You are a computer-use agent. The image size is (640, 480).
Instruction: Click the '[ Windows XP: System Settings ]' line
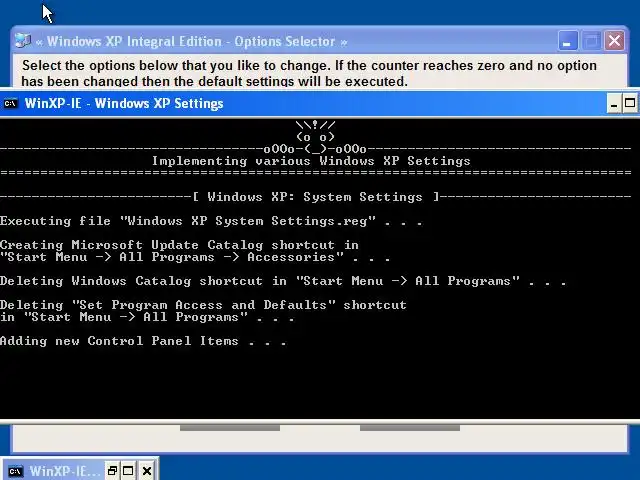point(315,197)
